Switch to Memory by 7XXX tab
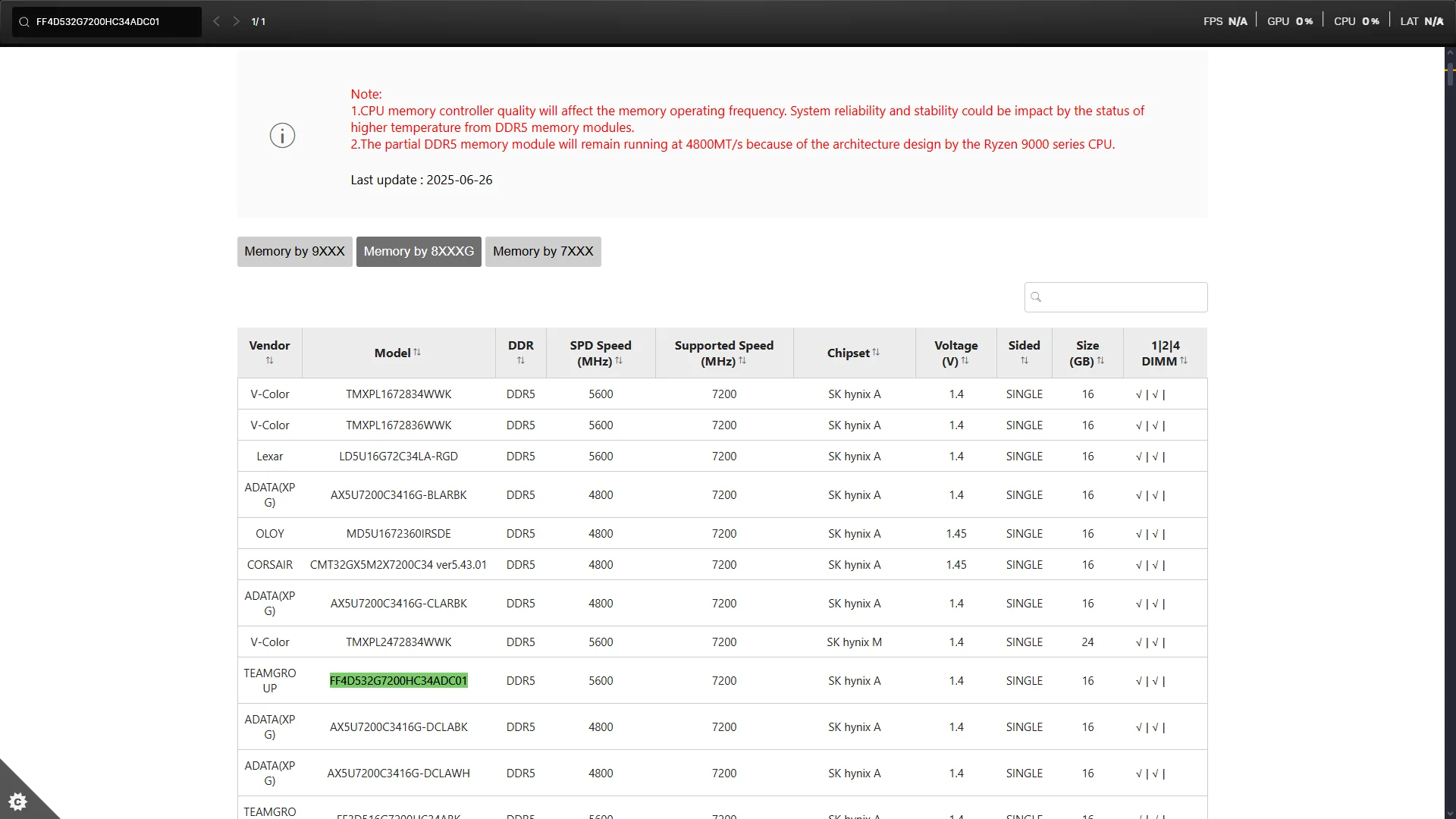This screenshot has width=1456, height=819. (543, 252)
